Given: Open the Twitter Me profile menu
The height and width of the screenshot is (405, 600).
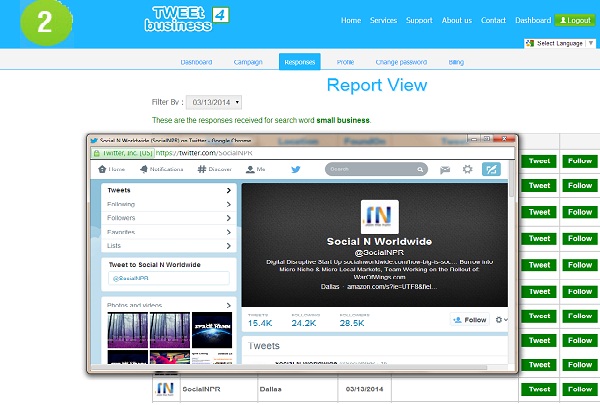Looking at the screenshot, I should pos(255,169).
